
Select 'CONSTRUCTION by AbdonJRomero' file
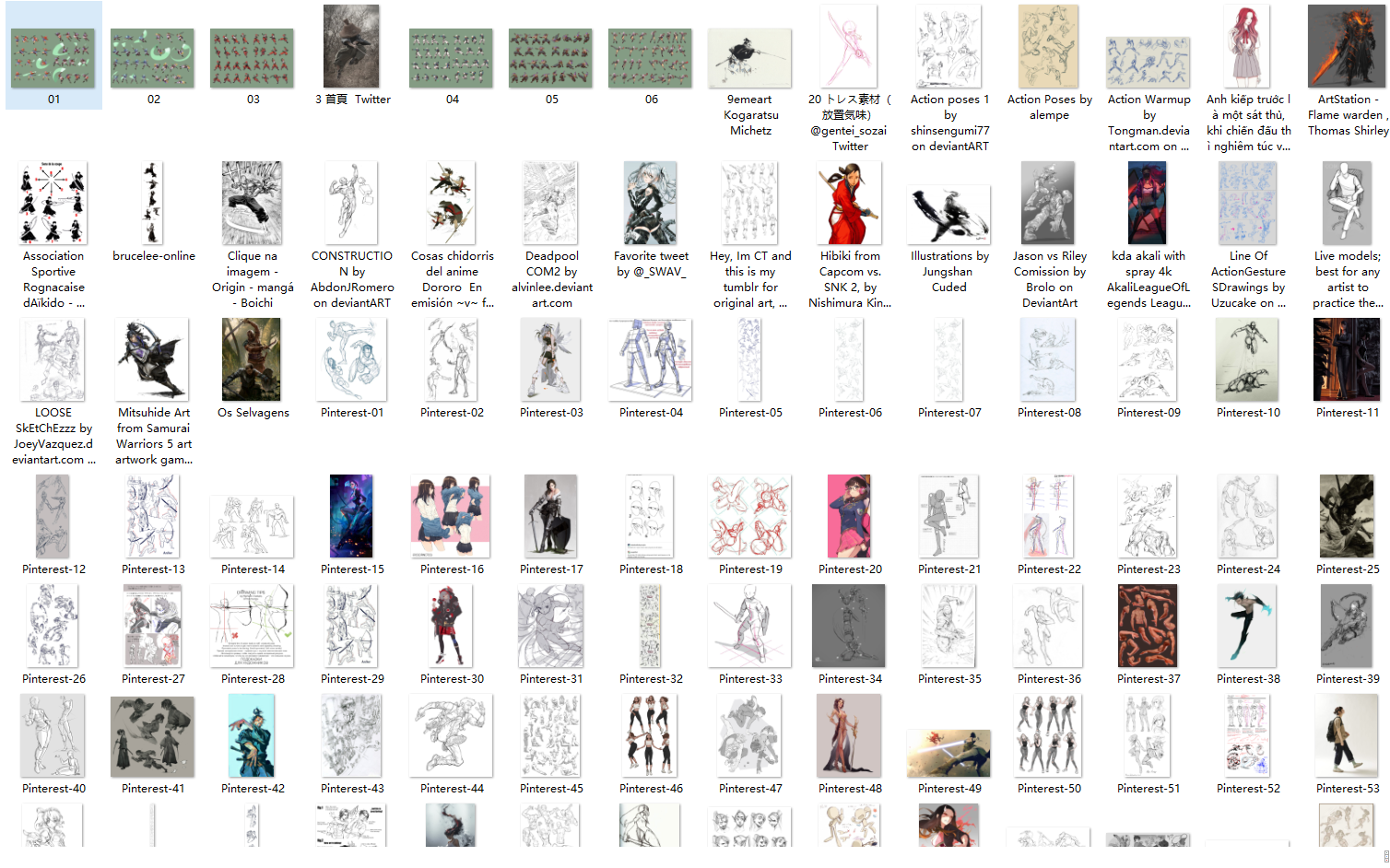coord(352,203)
